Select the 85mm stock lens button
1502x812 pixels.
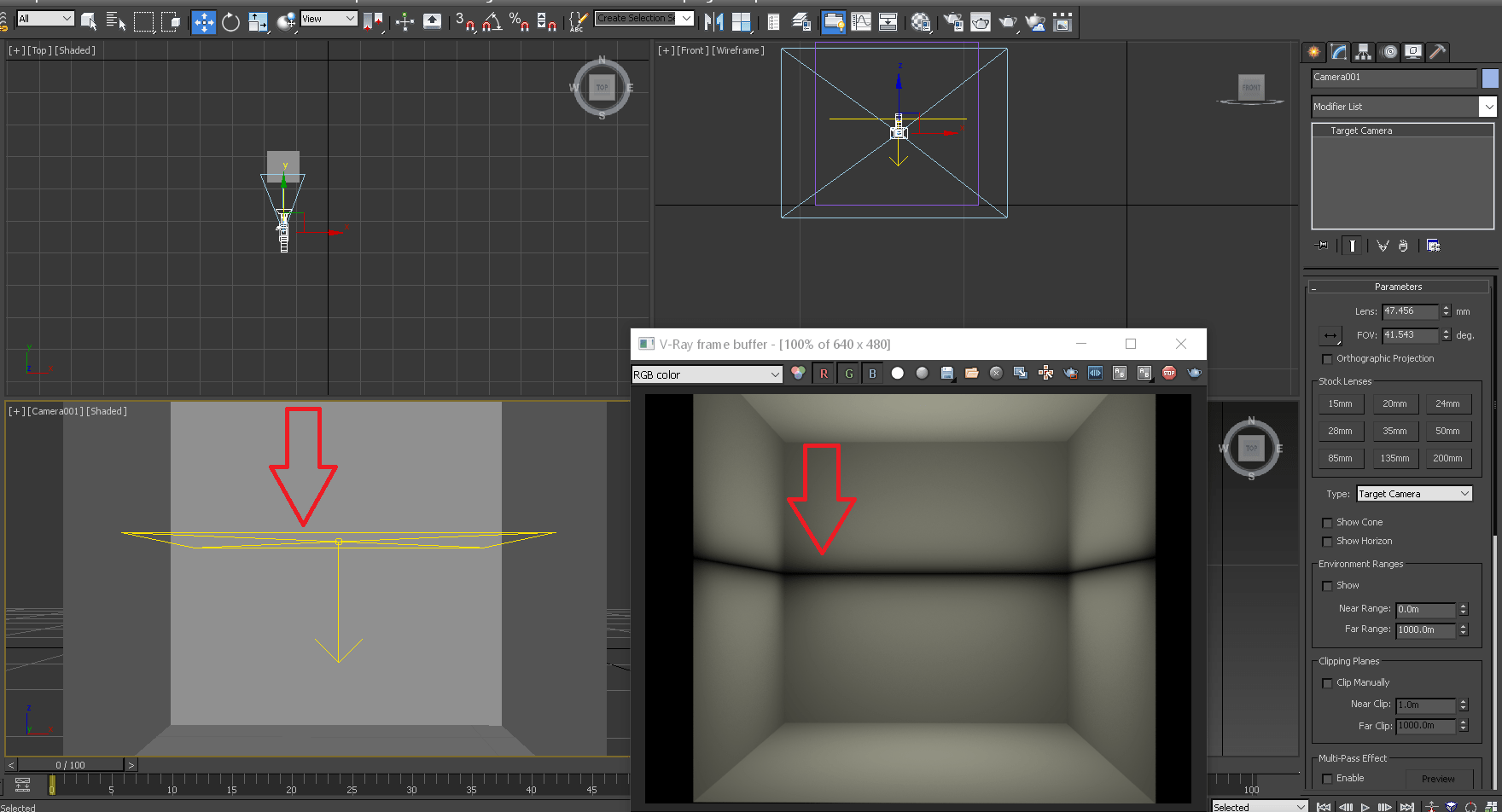tap(1340, 458)
